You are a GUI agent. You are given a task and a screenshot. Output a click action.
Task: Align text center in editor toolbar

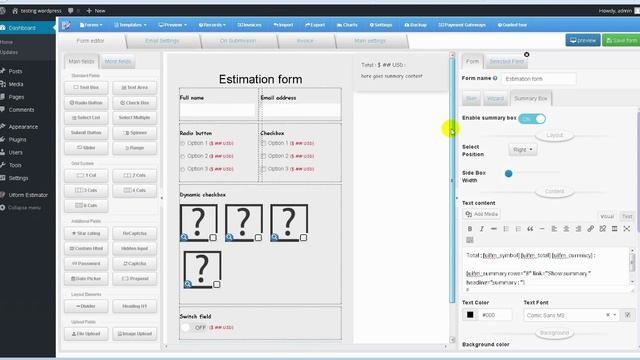(566, 229)
